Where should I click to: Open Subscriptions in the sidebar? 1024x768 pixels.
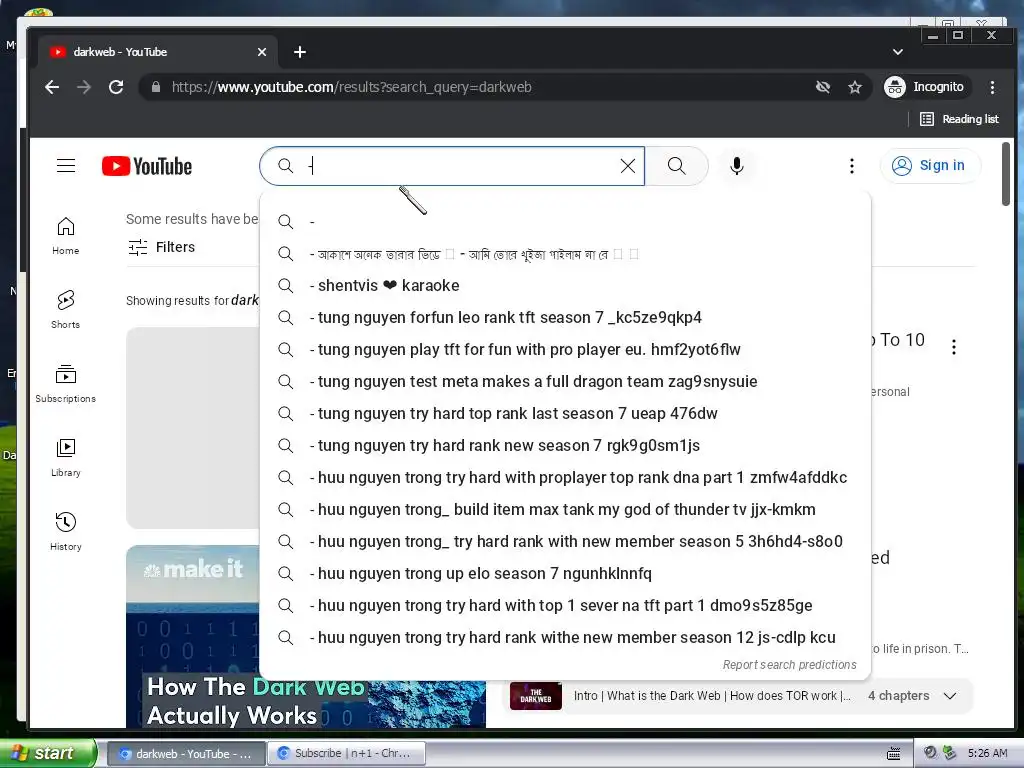(x=65, y=384)
